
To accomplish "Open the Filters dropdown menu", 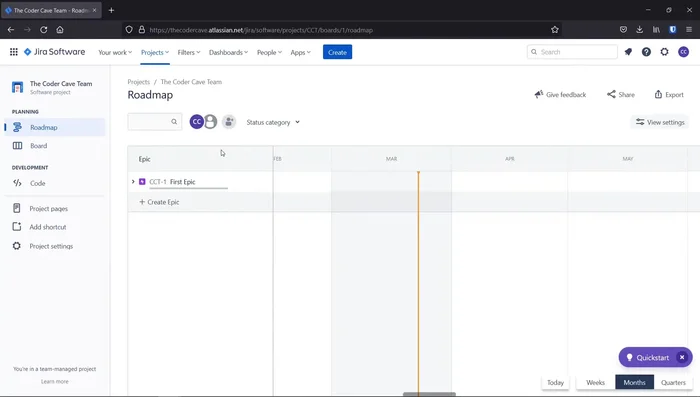I will pyautogui.click(x=189, y=52).
